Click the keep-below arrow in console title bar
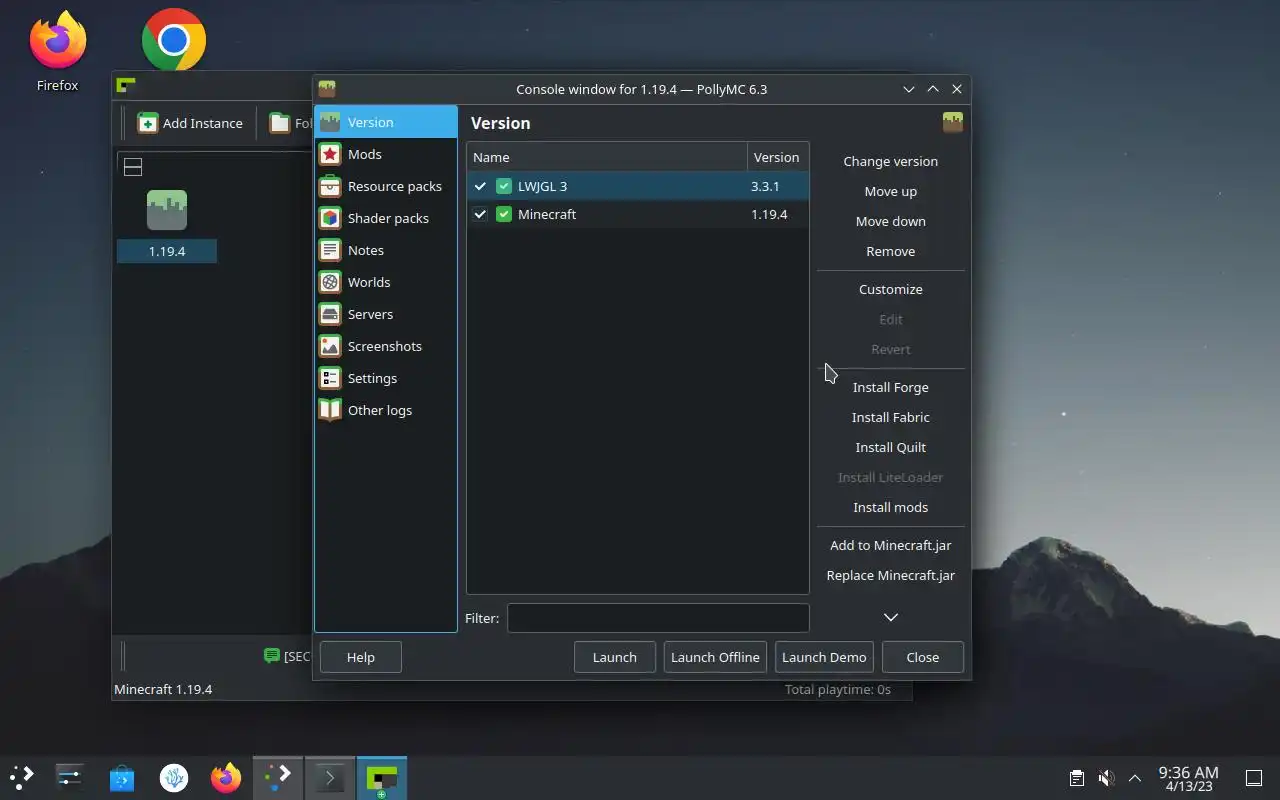Viewport: 1280px width, 800px height. coord(909,89)
